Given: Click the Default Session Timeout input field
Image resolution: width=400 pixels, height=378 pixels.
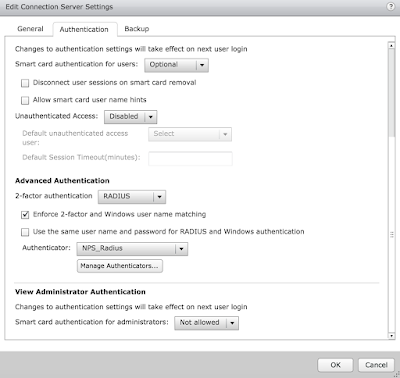Looking at the screenshot, I should click(x=190, y=158).
